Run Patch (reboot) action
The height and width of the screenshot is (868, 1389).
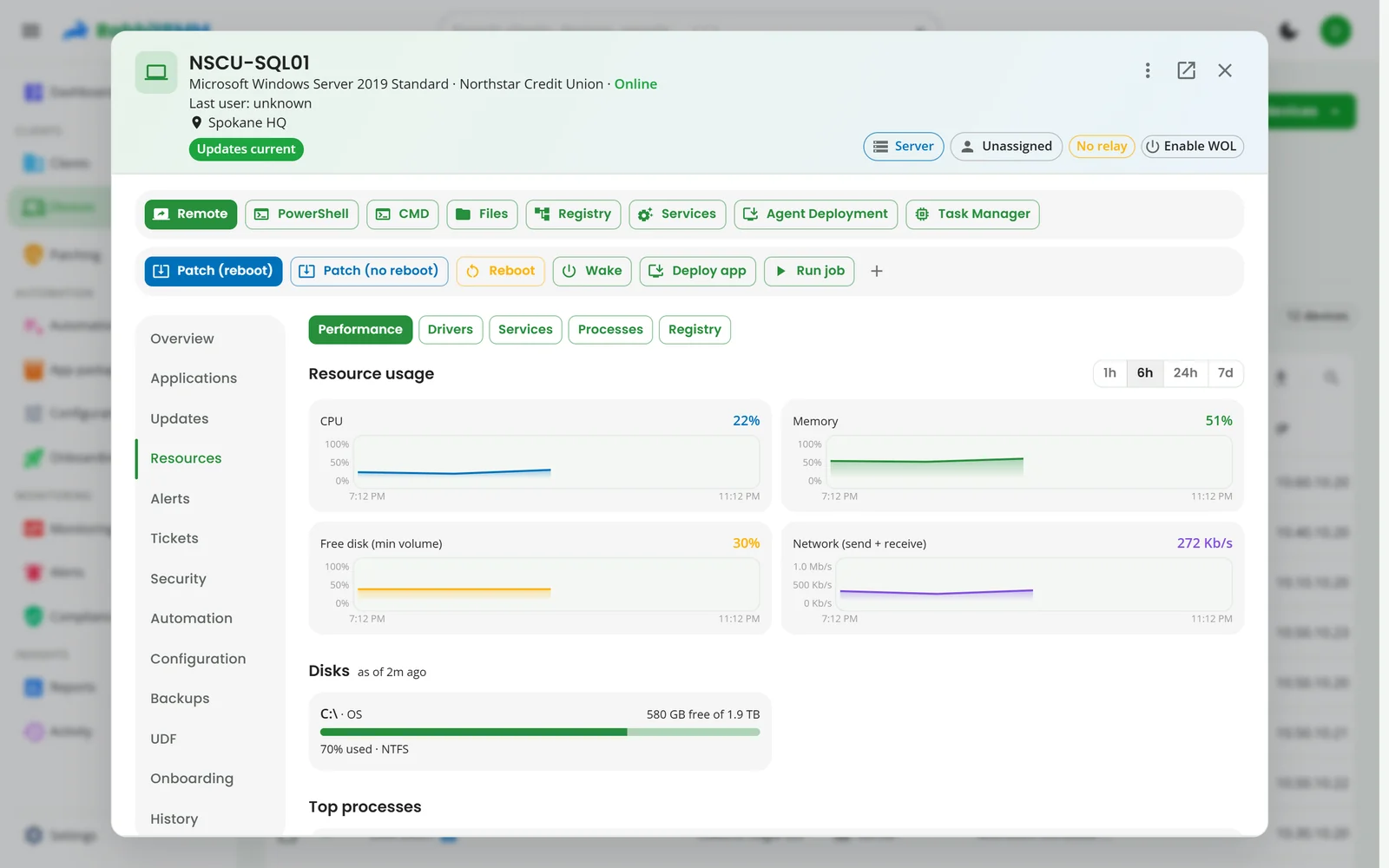(x=214, y=272)
